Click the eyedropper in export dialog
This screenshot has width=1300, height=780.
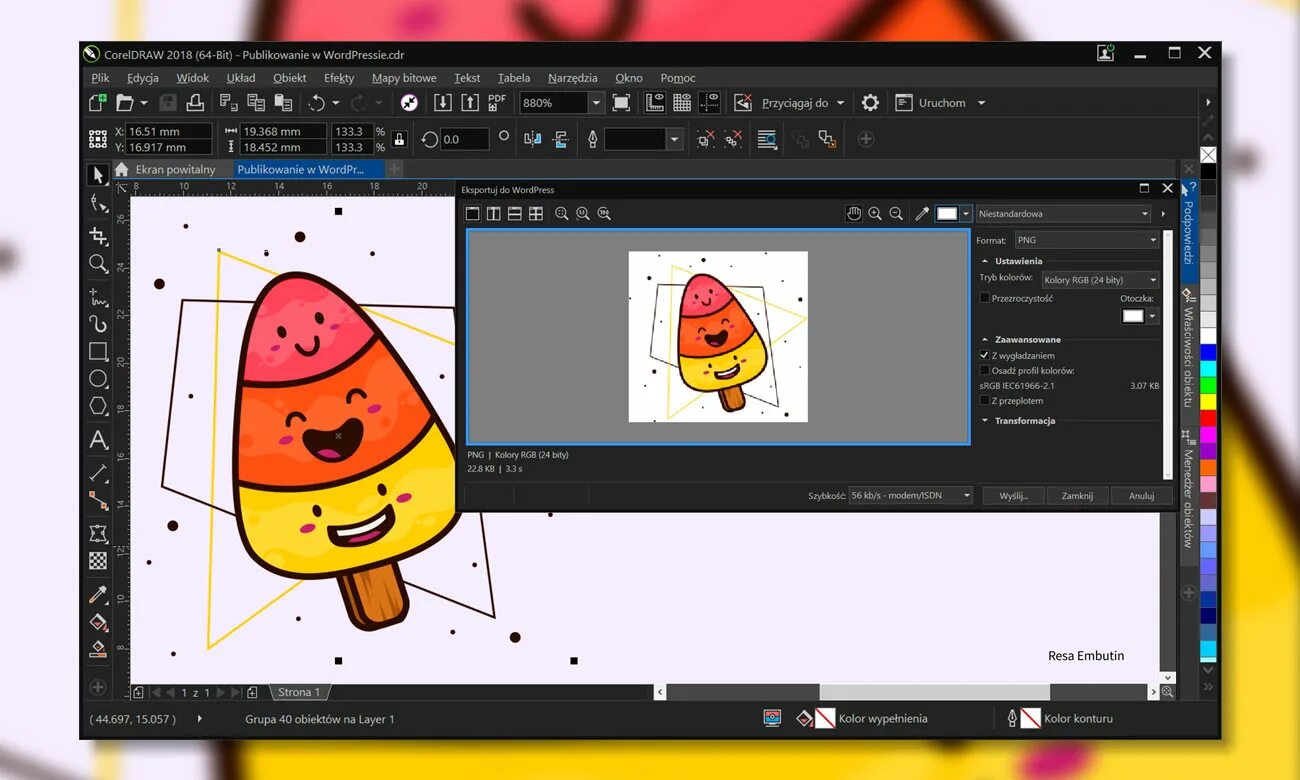coord(922,214)
